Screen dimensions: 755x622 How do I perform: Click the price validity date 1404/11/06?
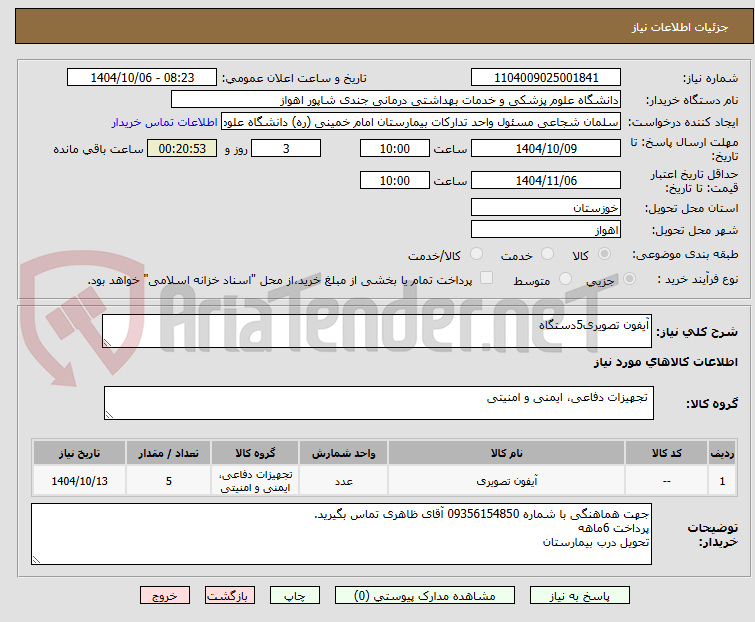point(546,181)
